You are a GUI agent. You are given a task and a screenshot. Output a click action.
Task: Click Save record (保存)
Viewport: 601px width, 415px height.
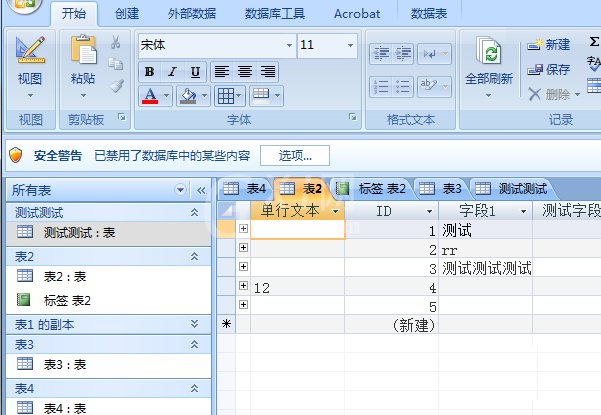click(548, 70)
